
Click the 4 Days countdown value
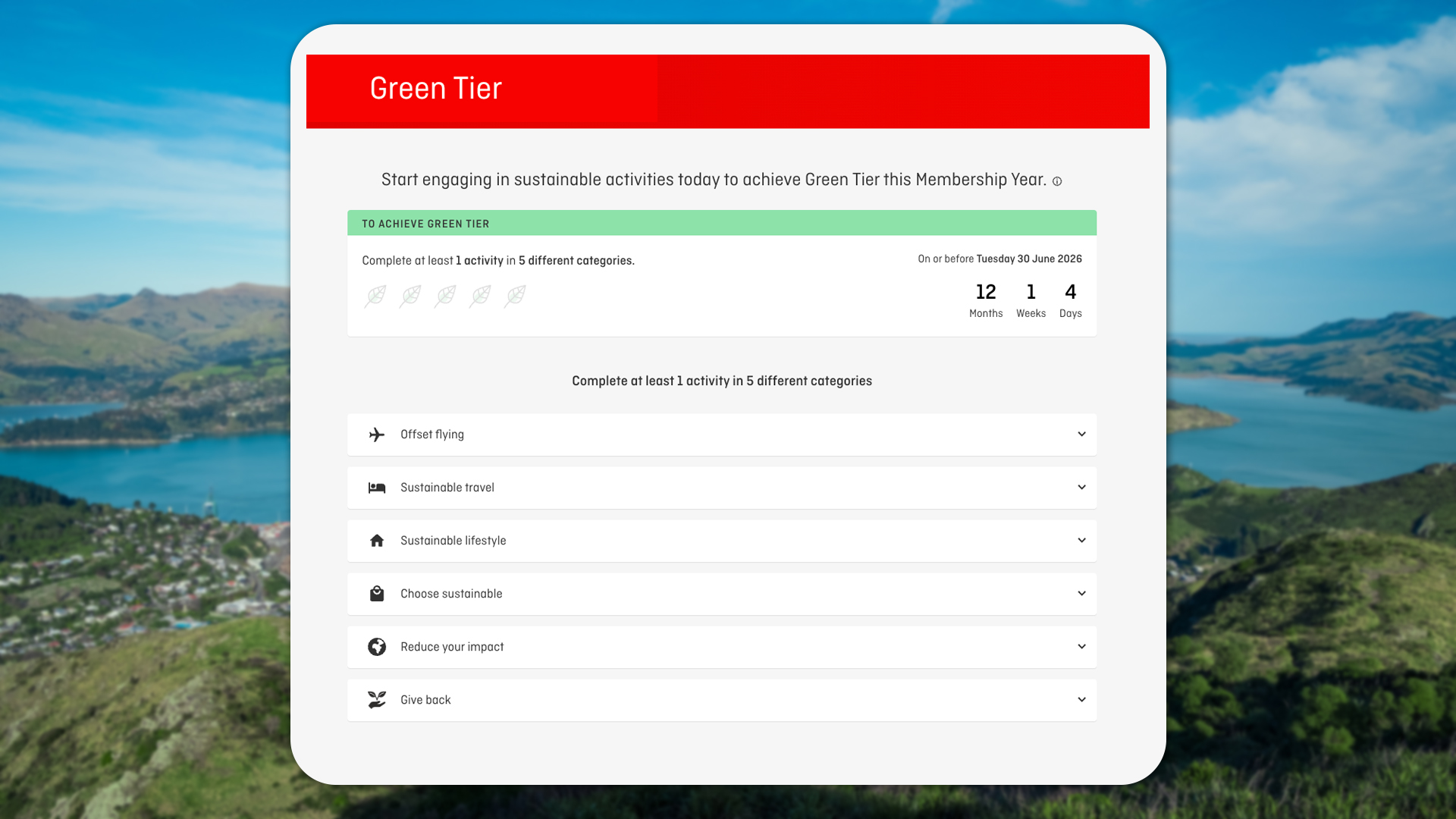[x=1071, y=301]
